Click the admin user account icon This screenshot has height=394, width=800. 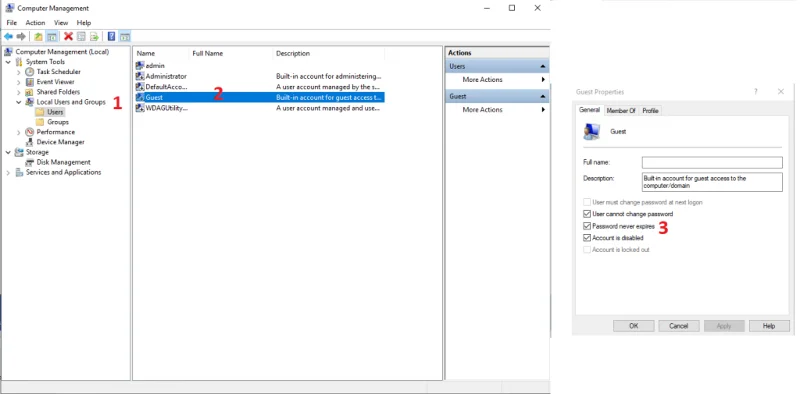pyautogui.click(x=140, y=66)
